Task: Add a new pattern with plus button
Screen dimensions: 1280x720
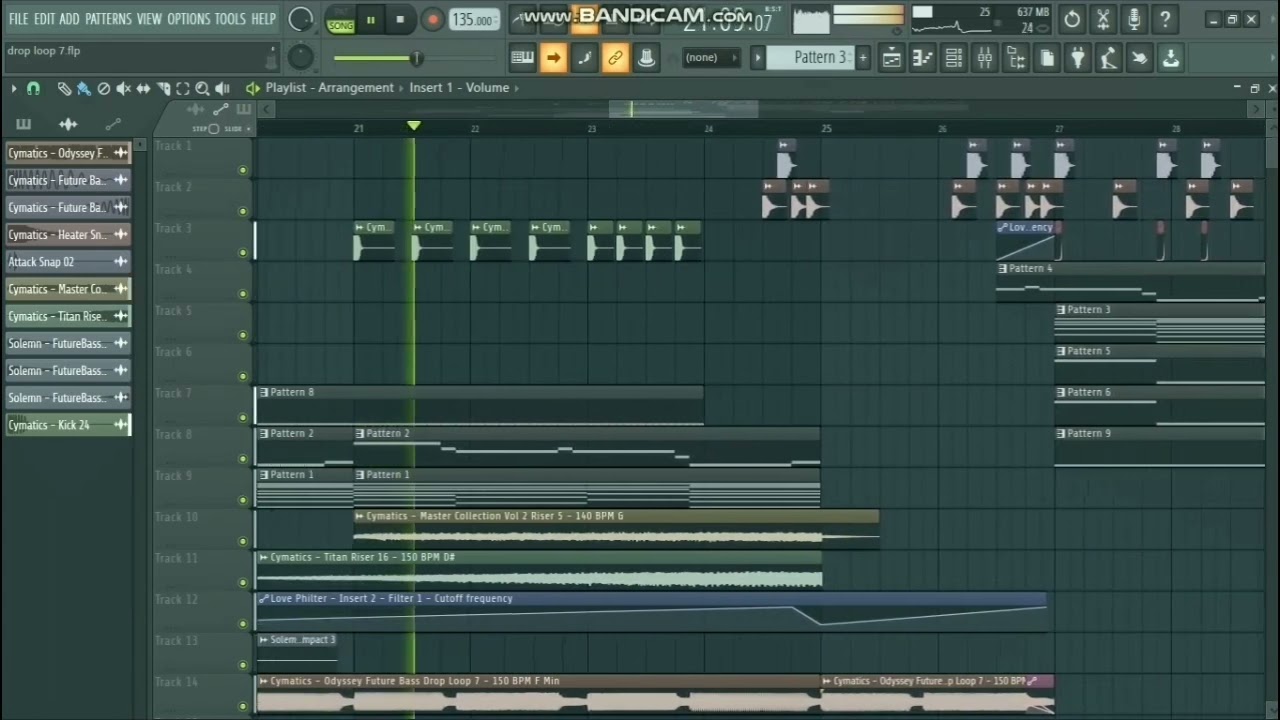Action: point(863,58)
